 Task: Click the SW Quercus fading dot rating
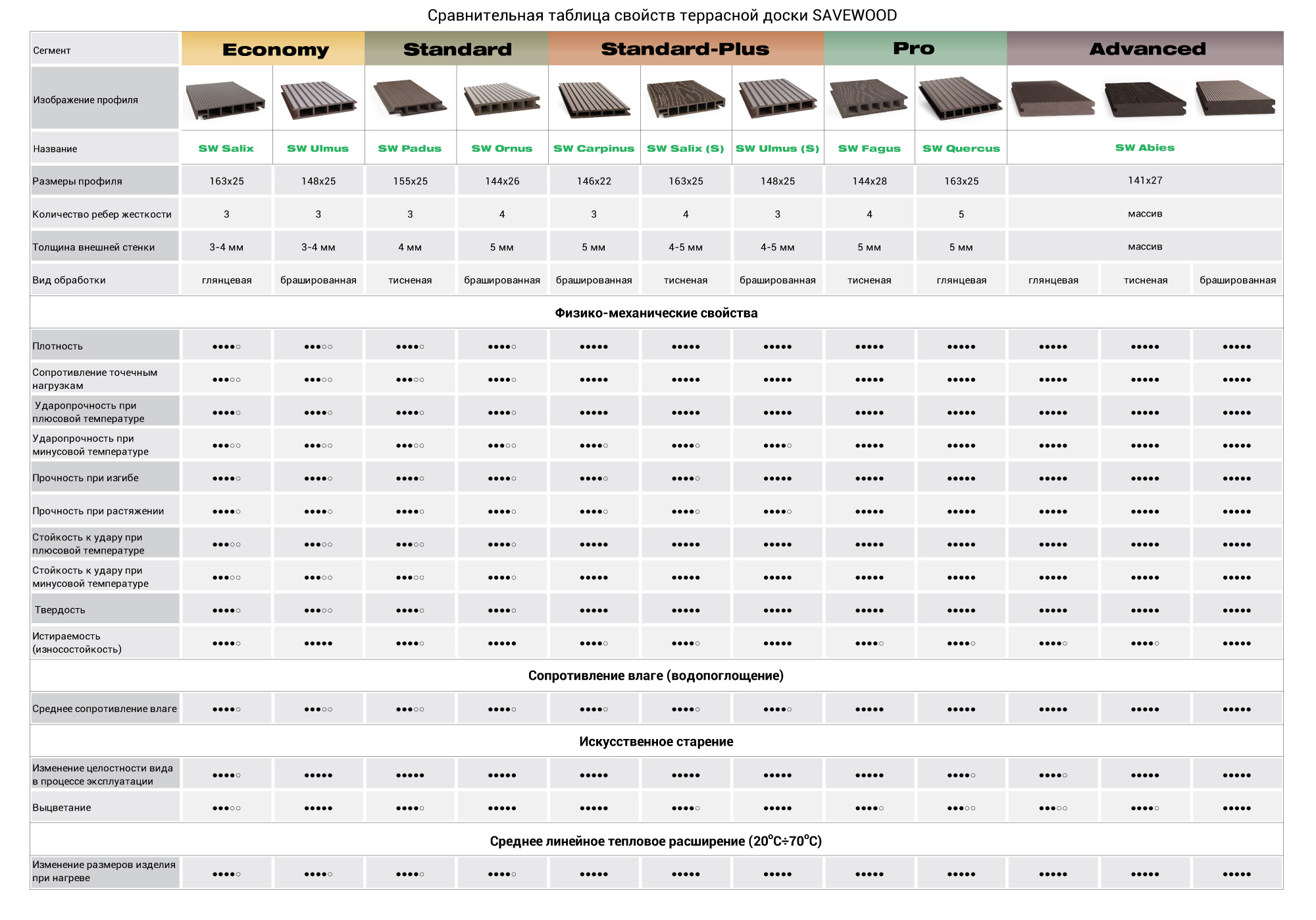pos(961,808)
